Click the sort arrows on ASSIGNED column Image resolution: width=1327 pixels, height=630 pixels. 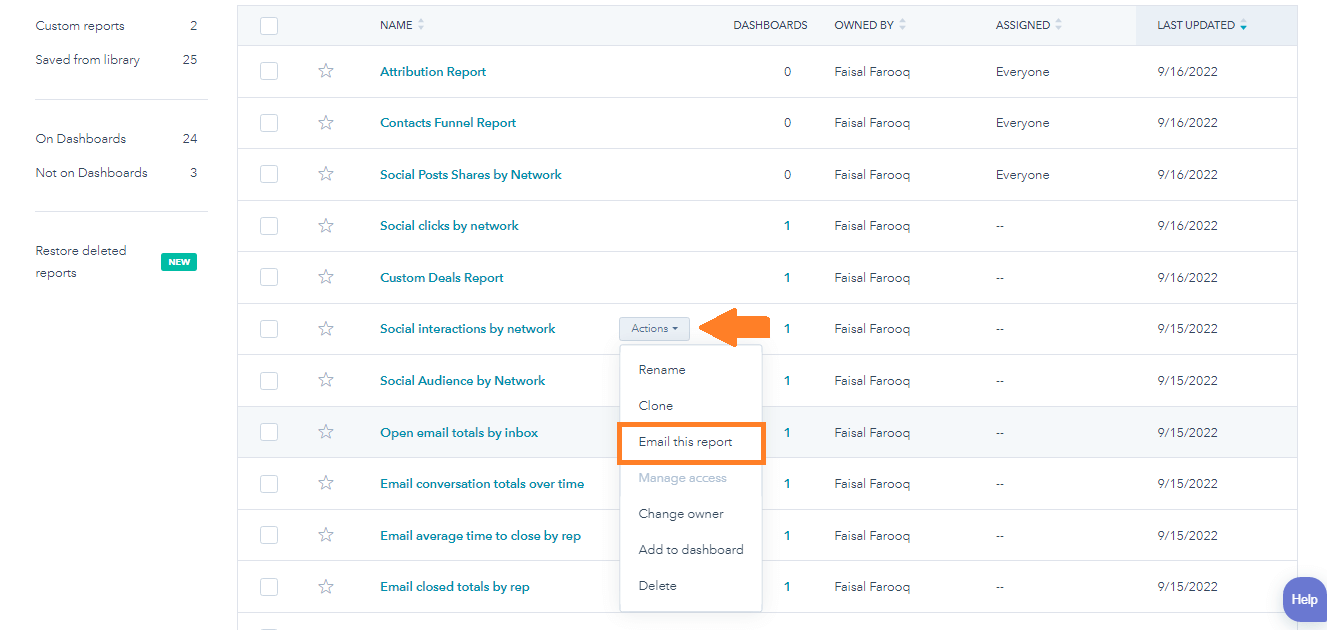(x=1059, y=25)
